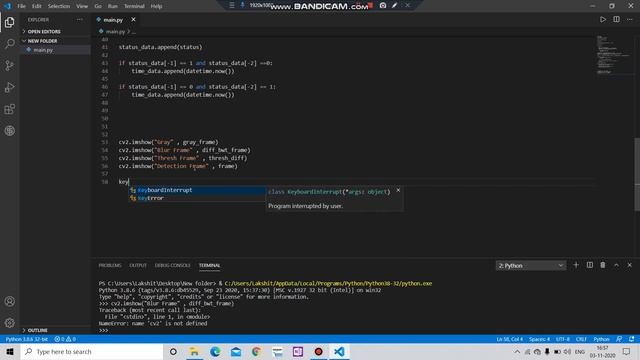Screen dimensions: 640x360
Task: Click main.py in breadcrumb path
Action: click(x=115, y=31)
